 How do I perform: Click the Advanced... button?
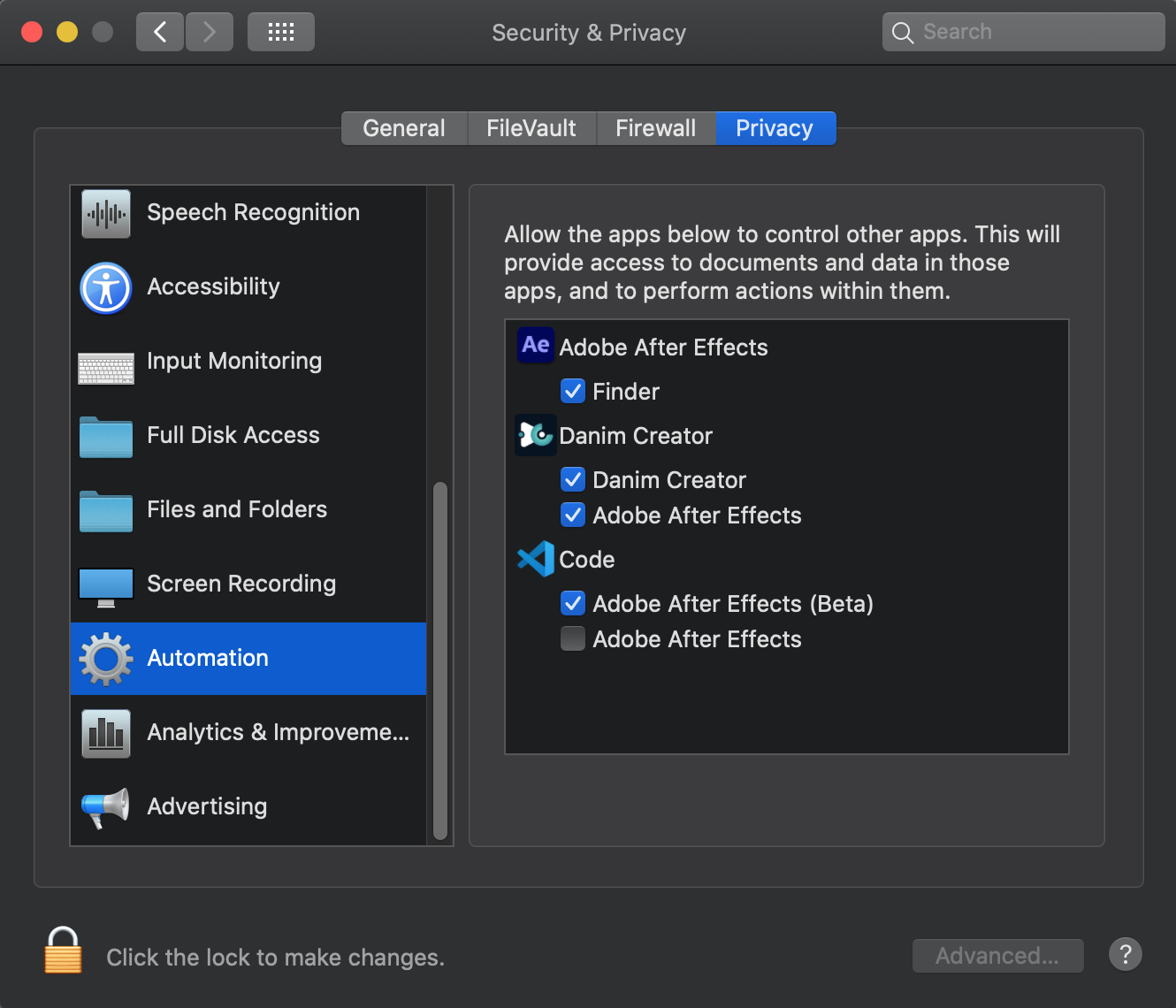(997, 956)
